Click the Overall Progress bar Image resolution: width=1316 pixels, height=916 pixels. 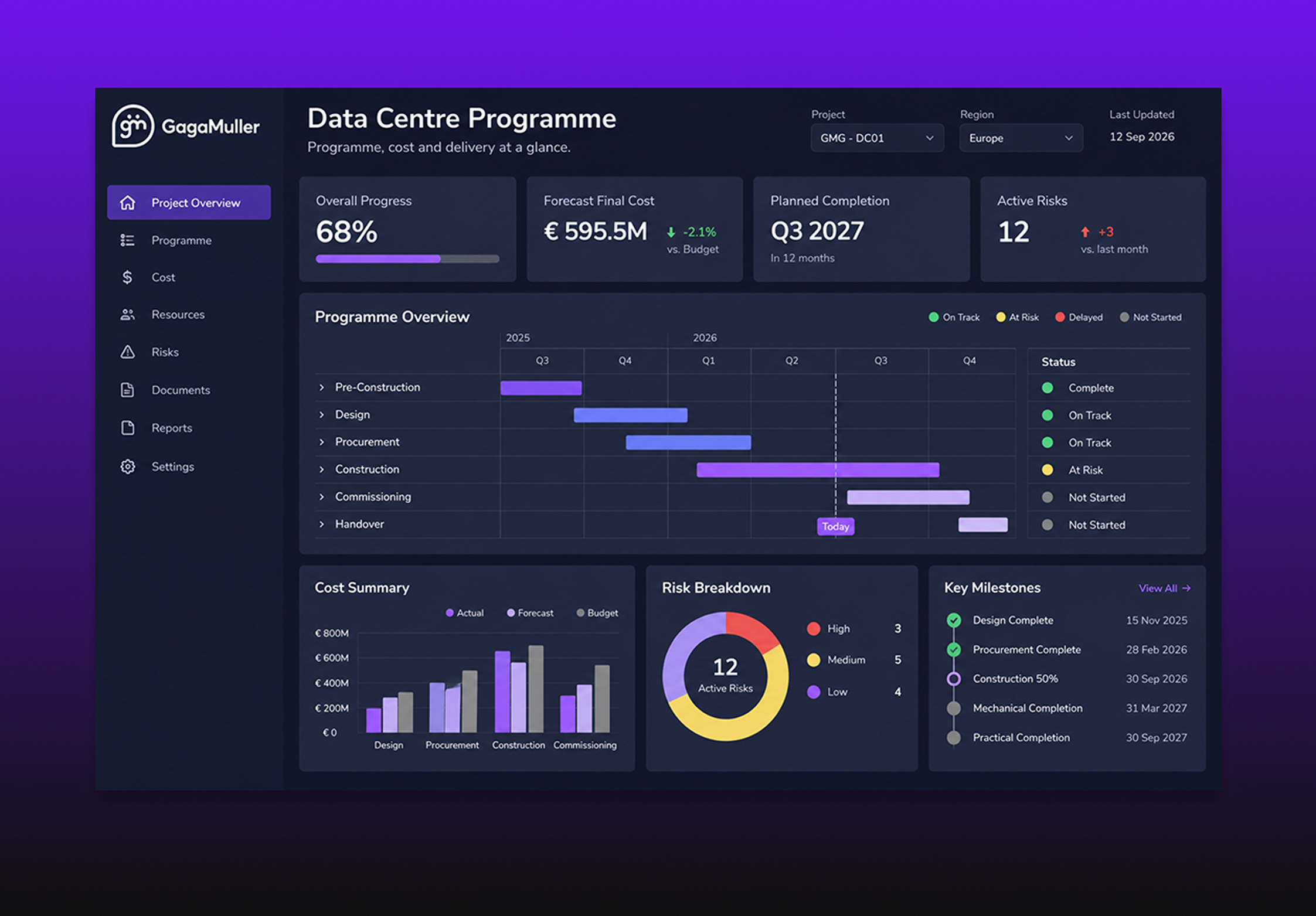coord(407,258)
